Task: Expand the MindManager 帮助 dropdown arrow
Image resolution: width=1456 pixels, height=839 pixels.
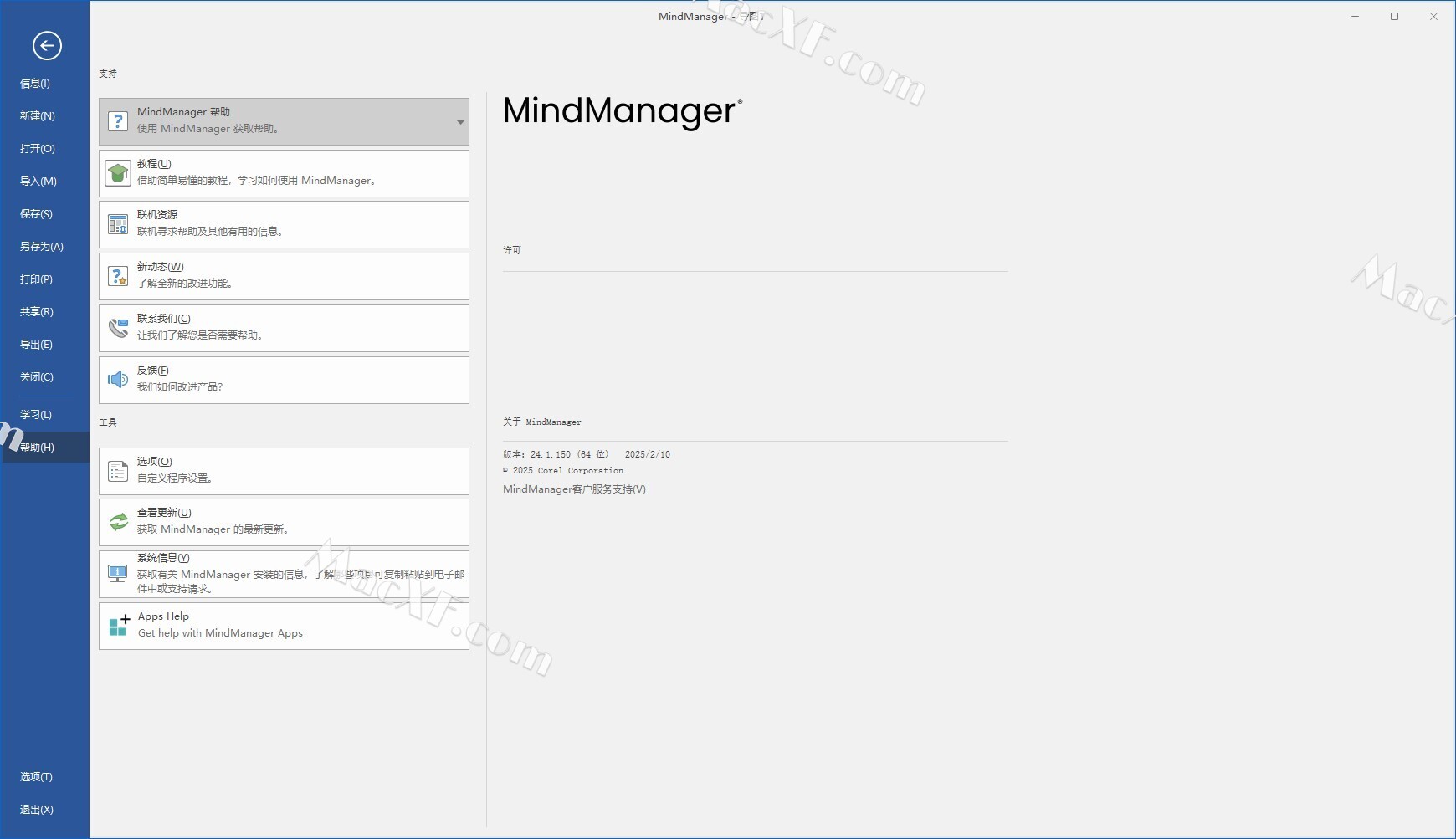Action: click(x=460, y=122)
